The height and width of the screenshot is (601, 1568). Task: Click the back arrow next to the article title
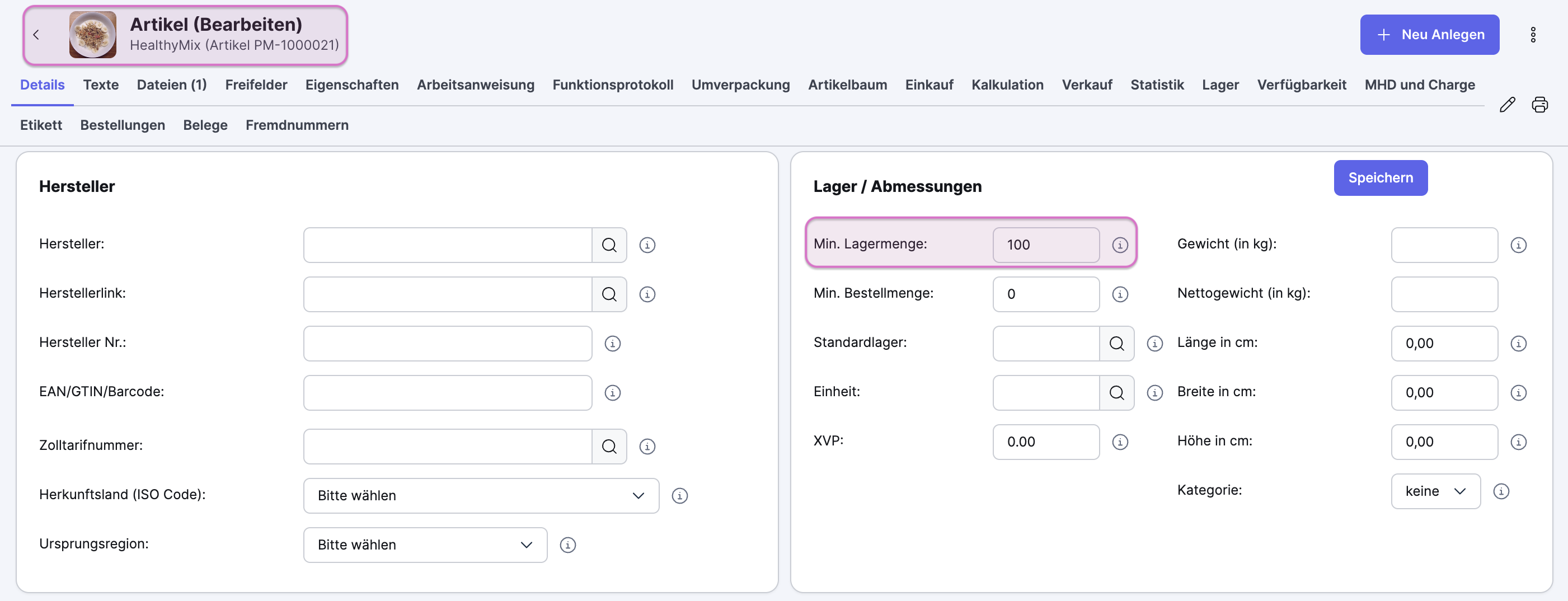[36, 35]
